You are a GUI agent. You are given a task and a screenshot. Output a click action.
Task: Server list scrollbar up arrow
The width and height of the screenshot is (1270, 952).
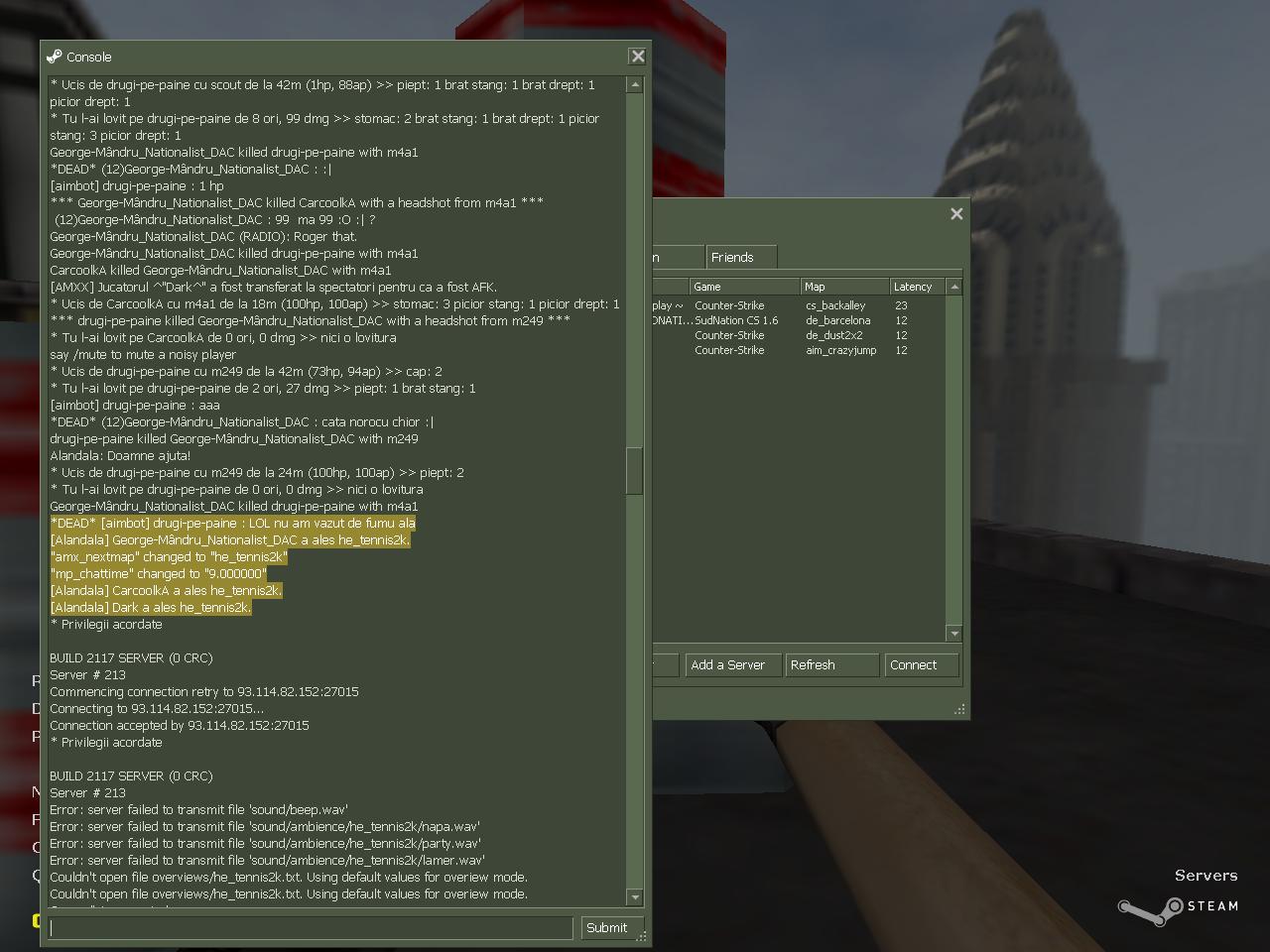pyautogui.click(x=954, y=287)
